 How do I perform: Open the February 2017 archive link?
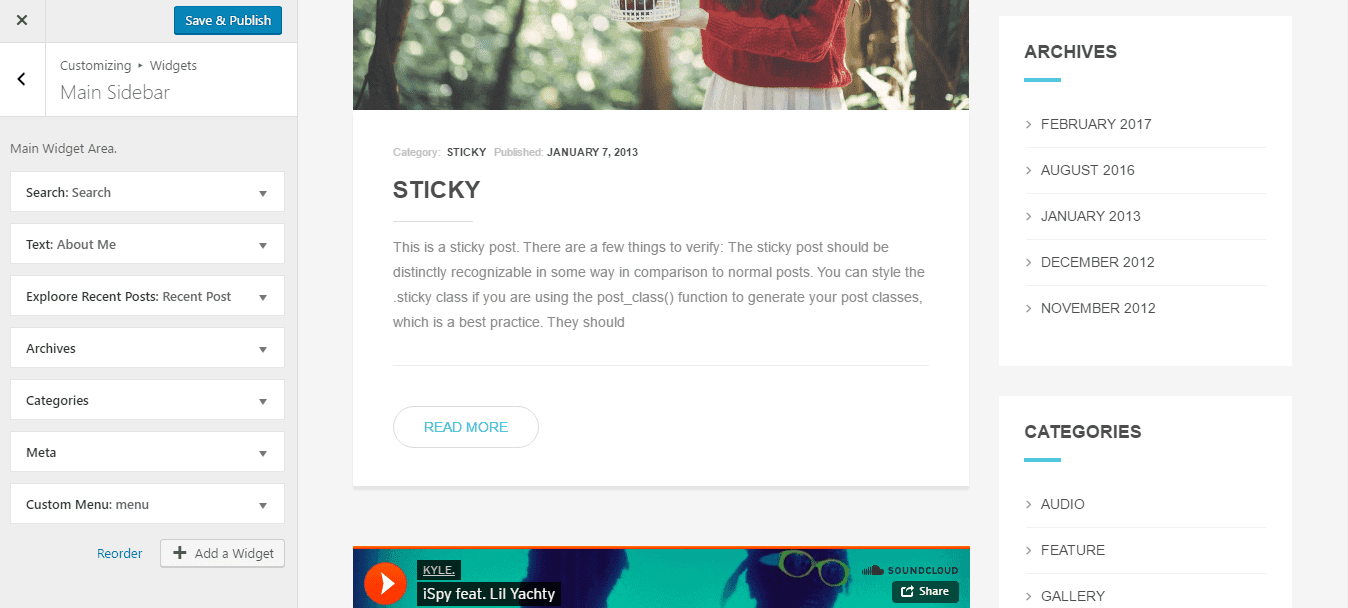point(1096,124)
